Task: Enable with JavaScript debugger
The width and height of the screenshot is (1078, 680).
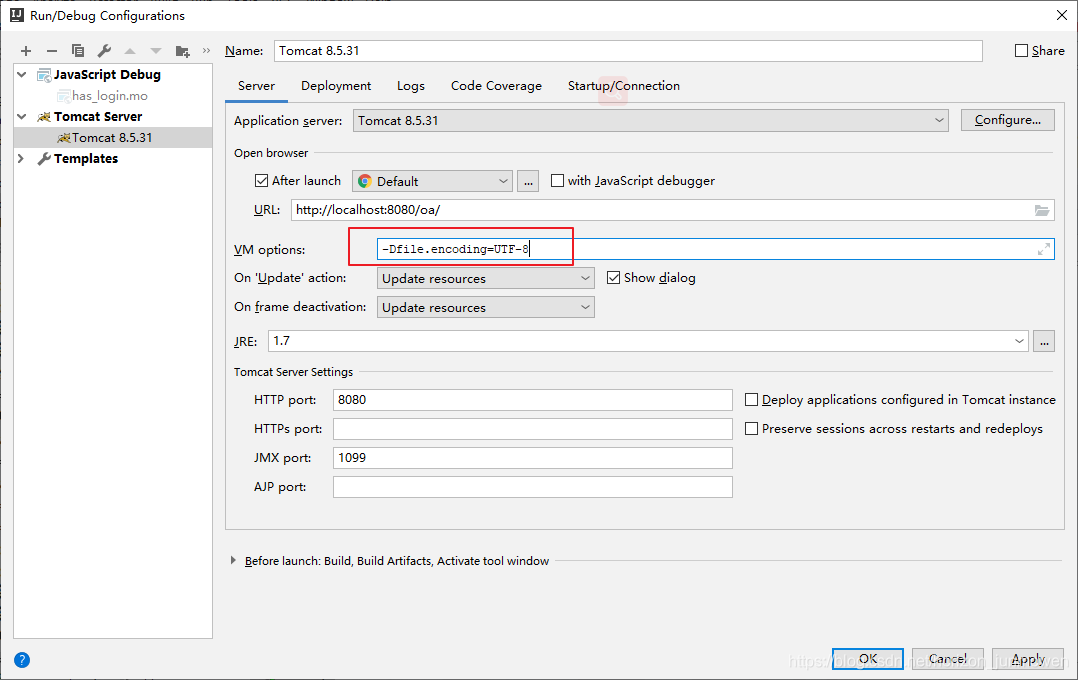Action: (558, 181)
